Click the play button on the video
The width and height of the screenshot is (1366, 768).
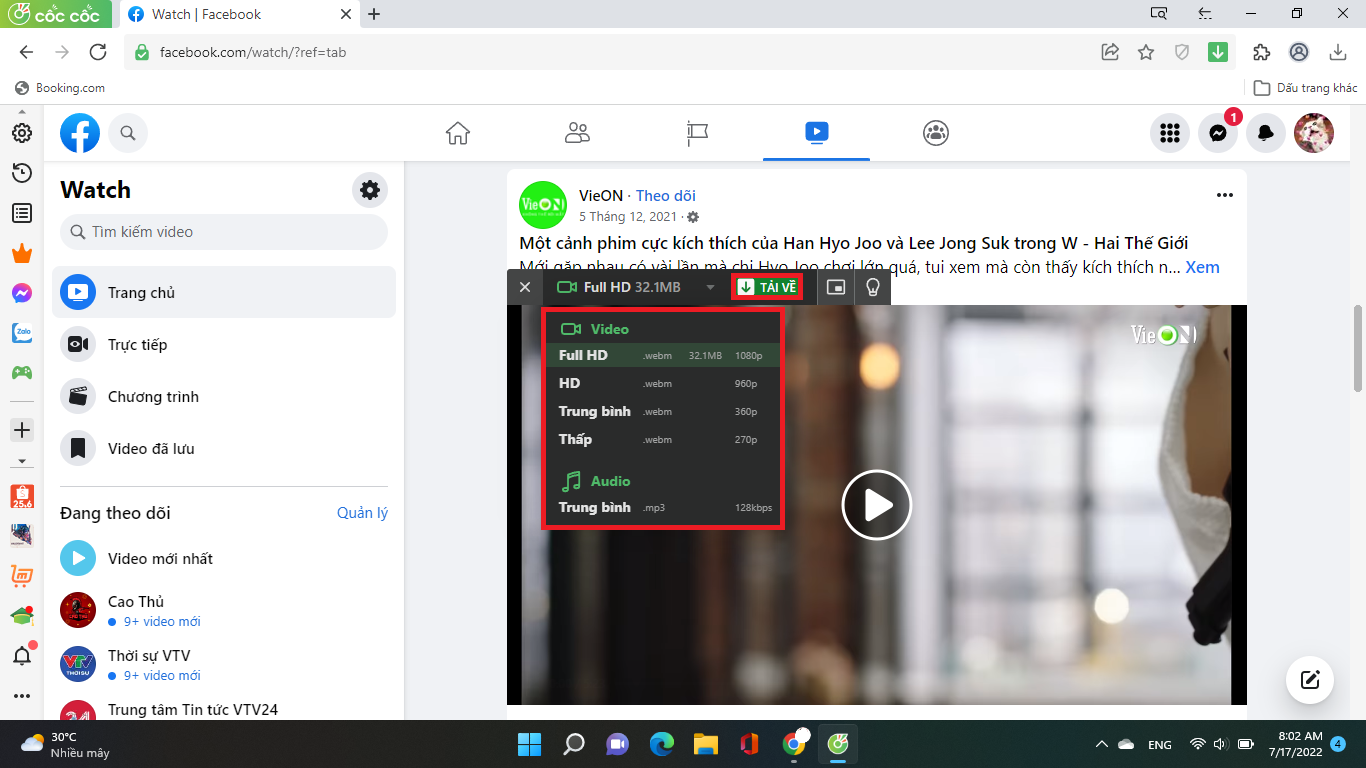pos(877,505)
